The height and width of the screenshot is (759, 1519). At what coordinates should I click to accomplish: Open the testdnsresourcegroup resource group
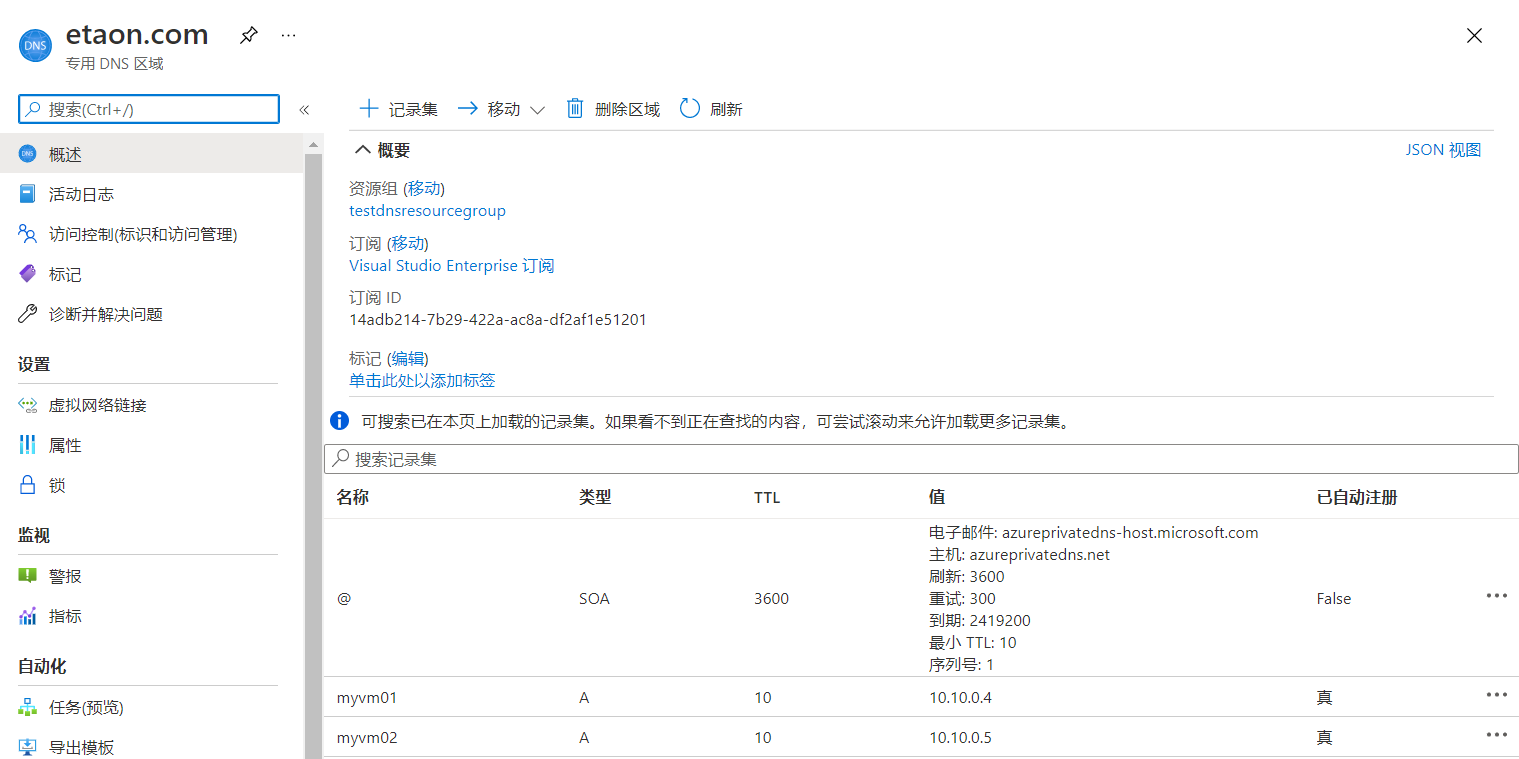click(427, 211)
